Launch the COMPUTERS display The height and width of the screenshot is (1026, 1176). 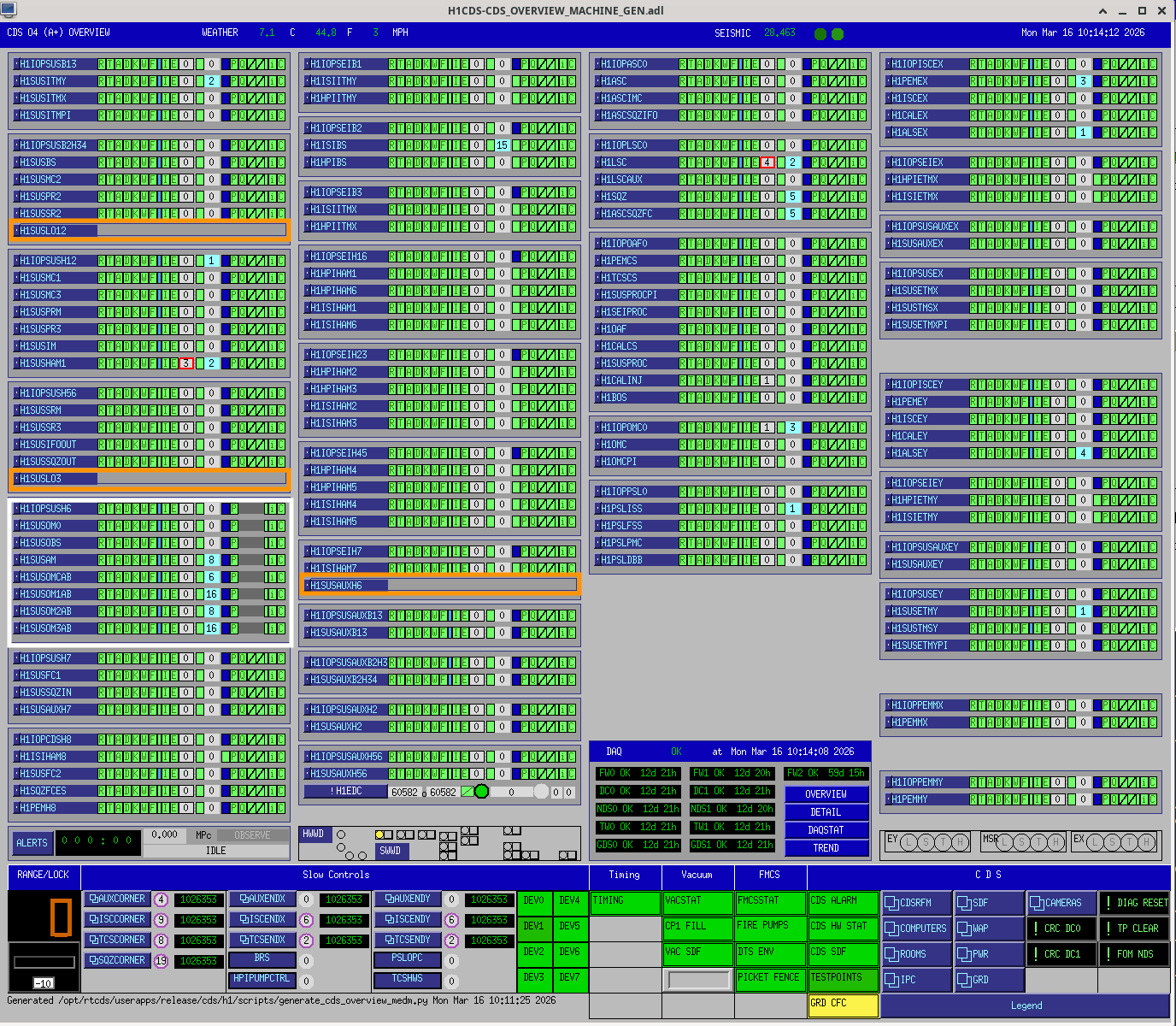(915, 929)
